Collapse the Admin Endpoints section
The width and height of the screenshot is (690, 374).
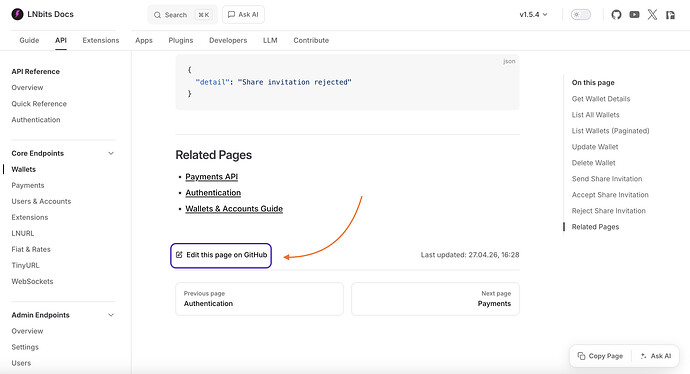tap(111, 315)
